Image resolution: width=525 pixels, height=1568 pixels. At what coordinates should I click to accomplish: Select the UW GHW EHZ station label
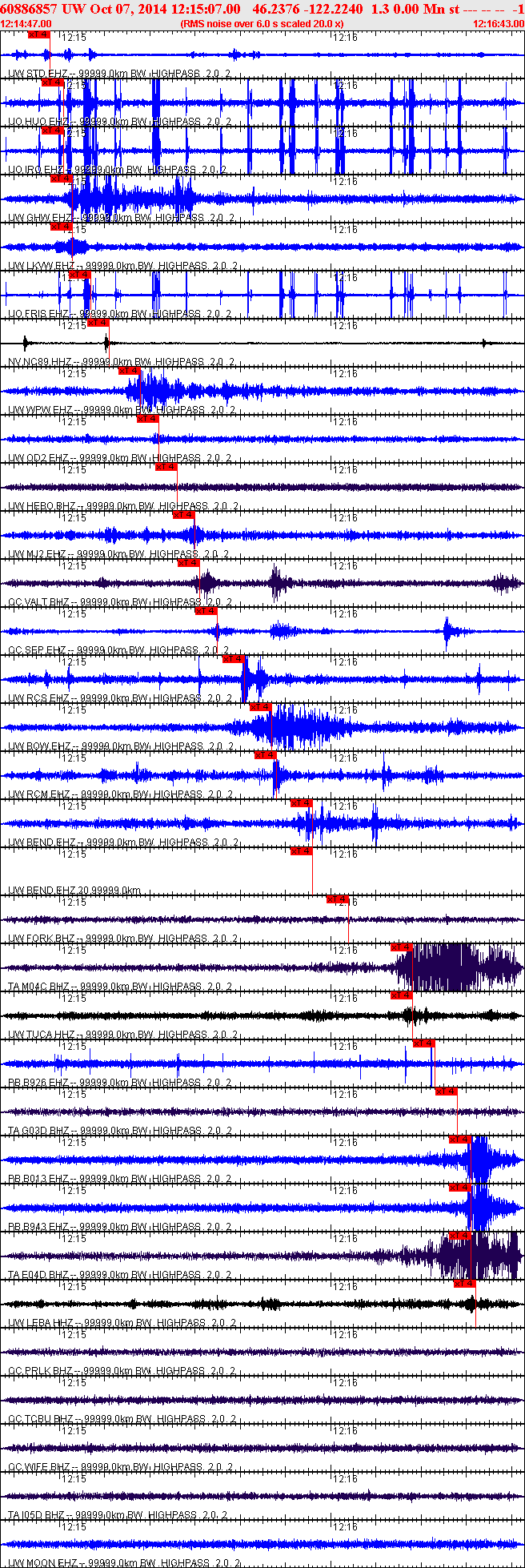pyautogui.click(x=121, y=218)
